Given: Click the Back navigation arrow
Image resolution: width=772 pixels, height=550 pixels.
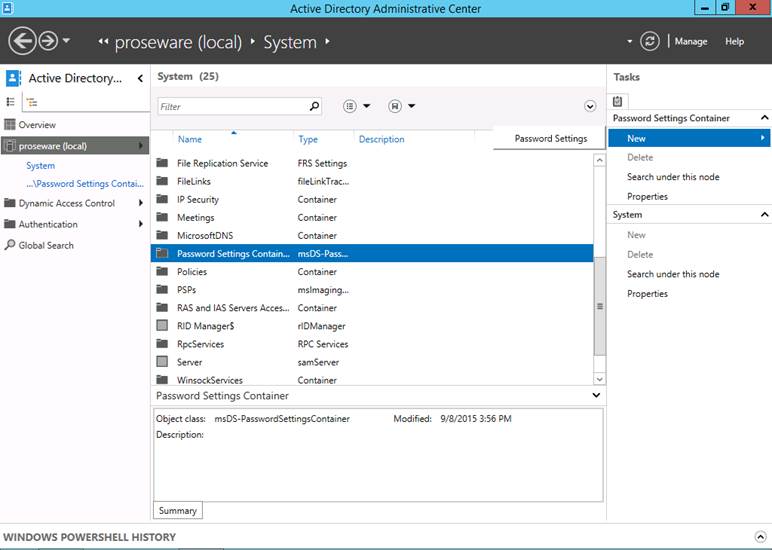Looking at the screenshot, I should pyautogui.click(x=22, y=41).
